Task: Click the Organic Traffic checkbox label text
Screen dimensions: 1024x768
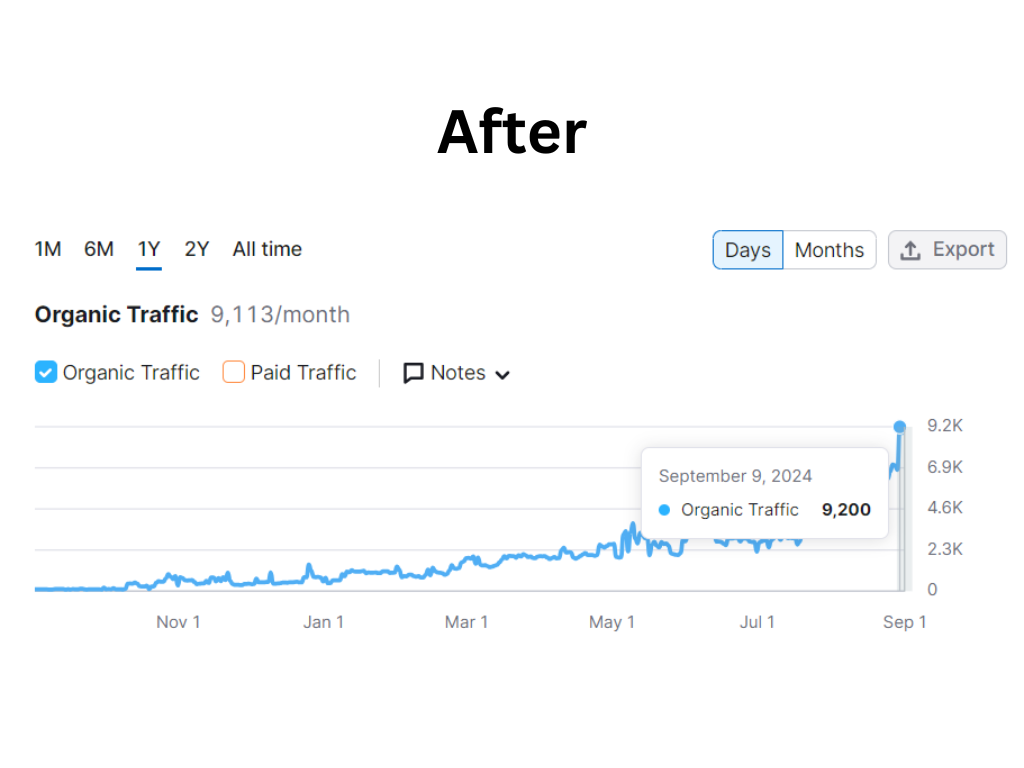Action: tap(131, 373)
